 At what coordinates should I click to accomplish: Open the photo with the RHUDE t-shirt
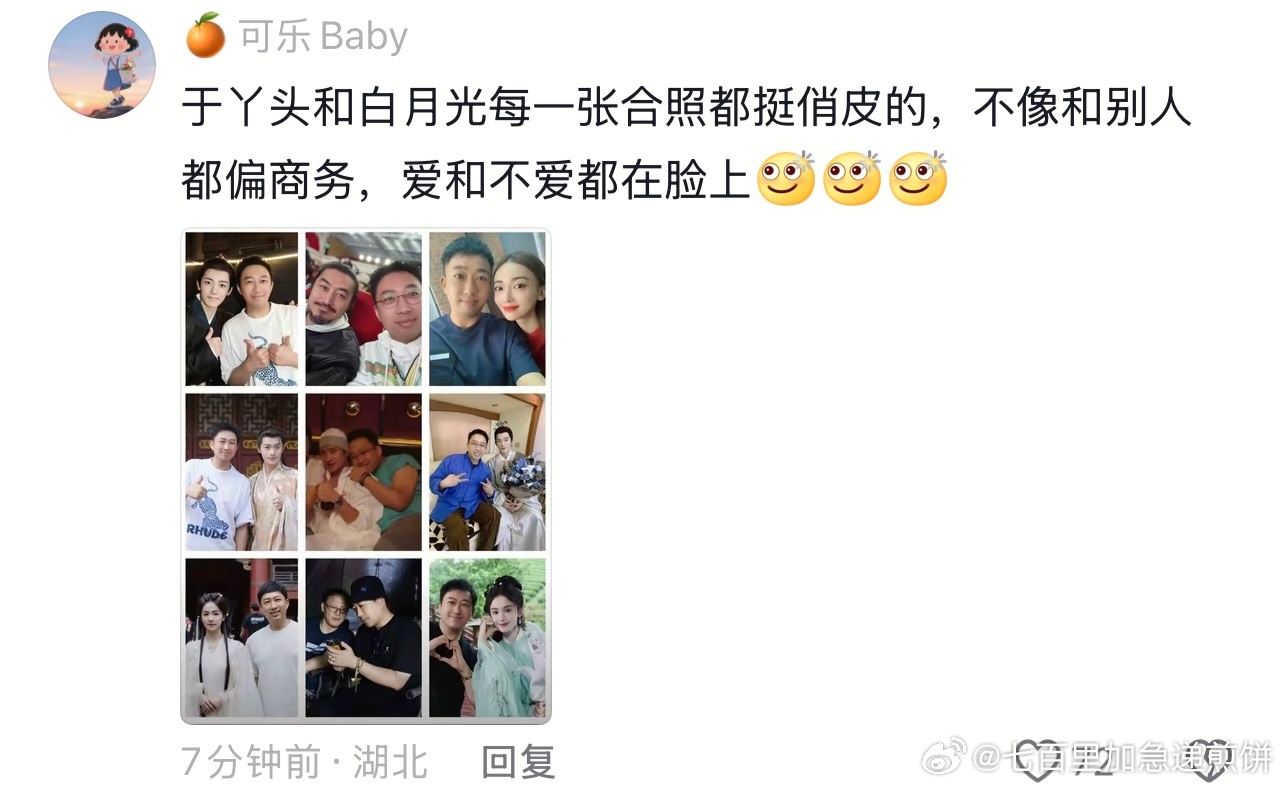pyautogui.click(x=242, y=472)
